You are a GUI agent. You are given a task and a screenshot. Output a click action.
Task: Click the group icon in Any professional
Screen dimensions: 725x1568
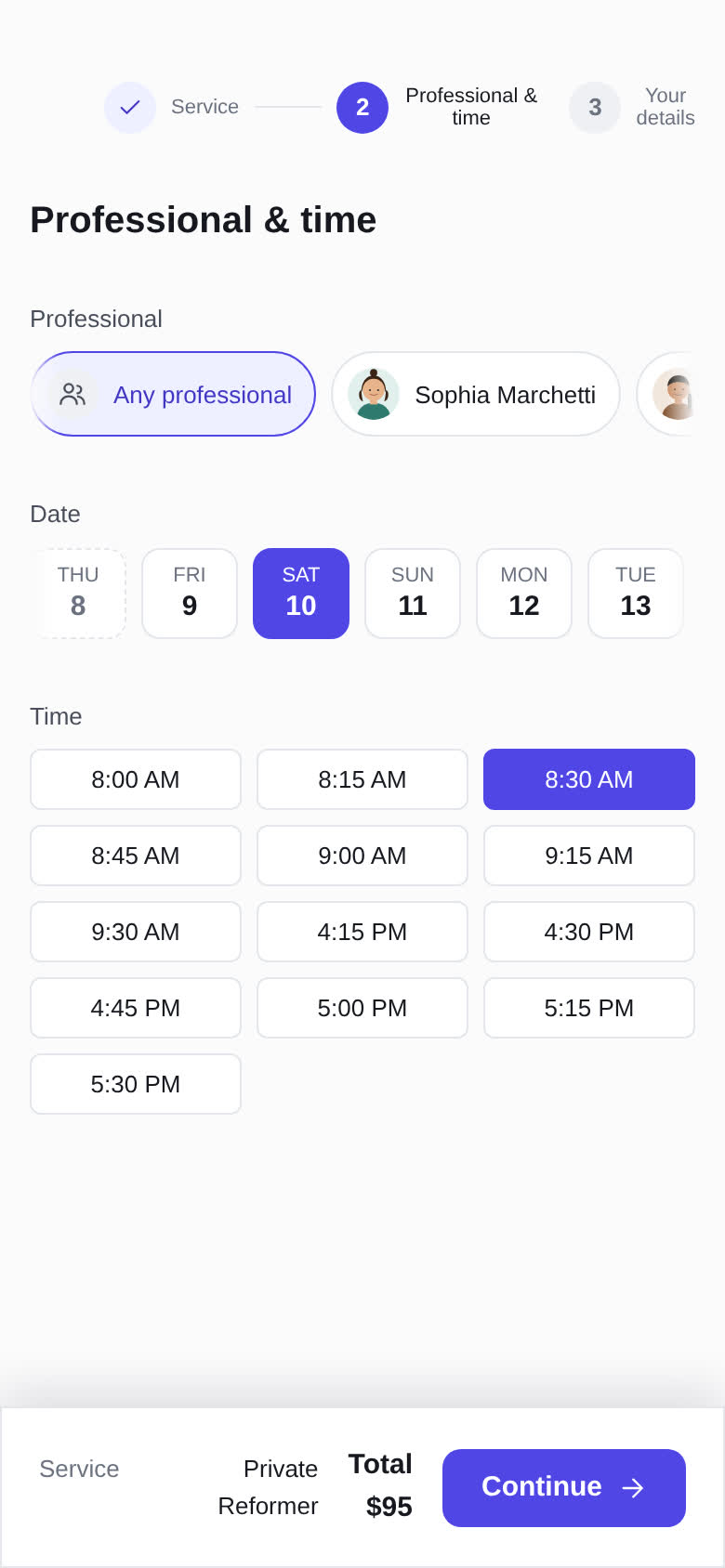[x=72, y=395]
